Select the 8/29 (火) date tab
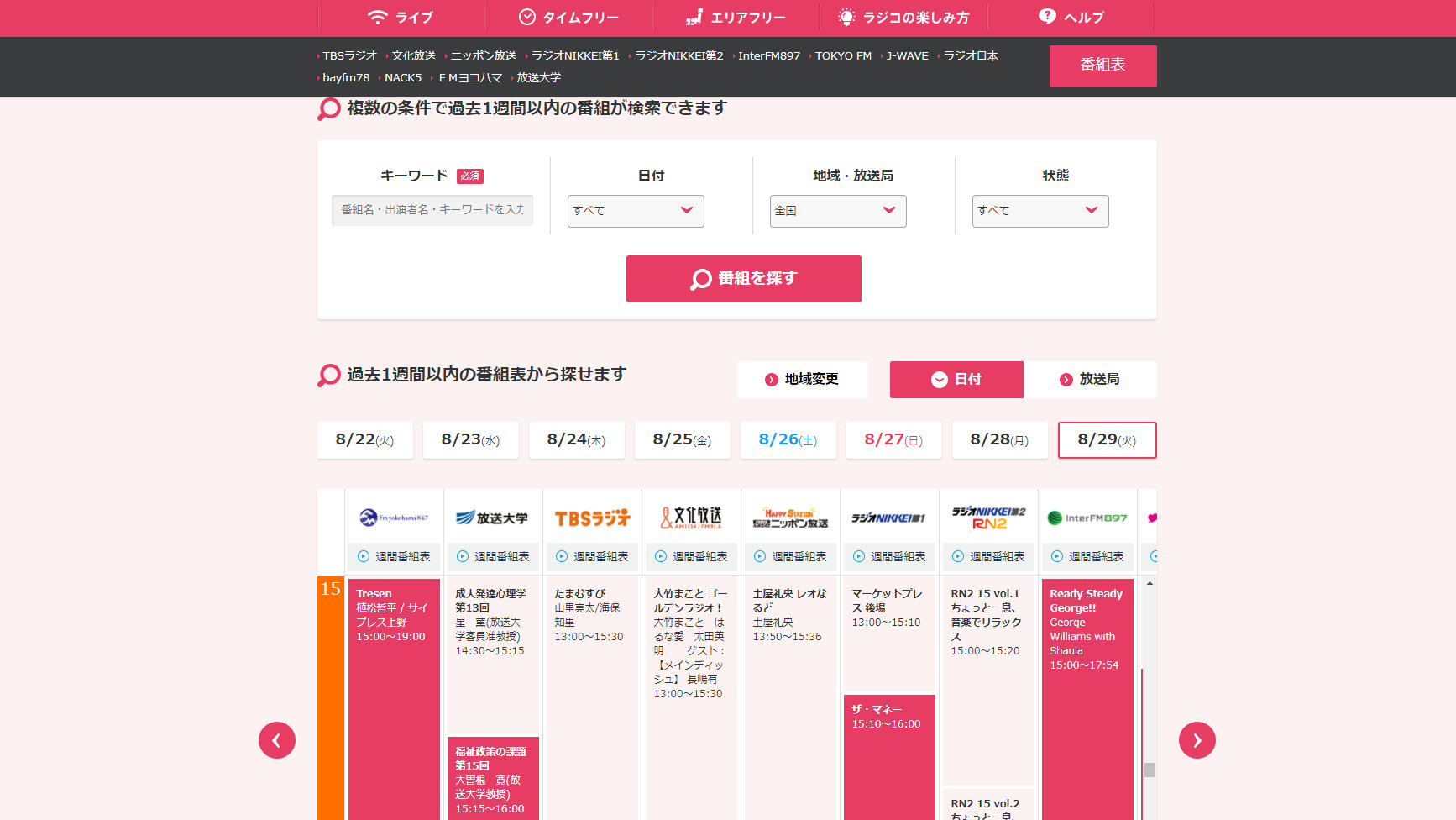The image size is (1456, 820). [1108, 440]
